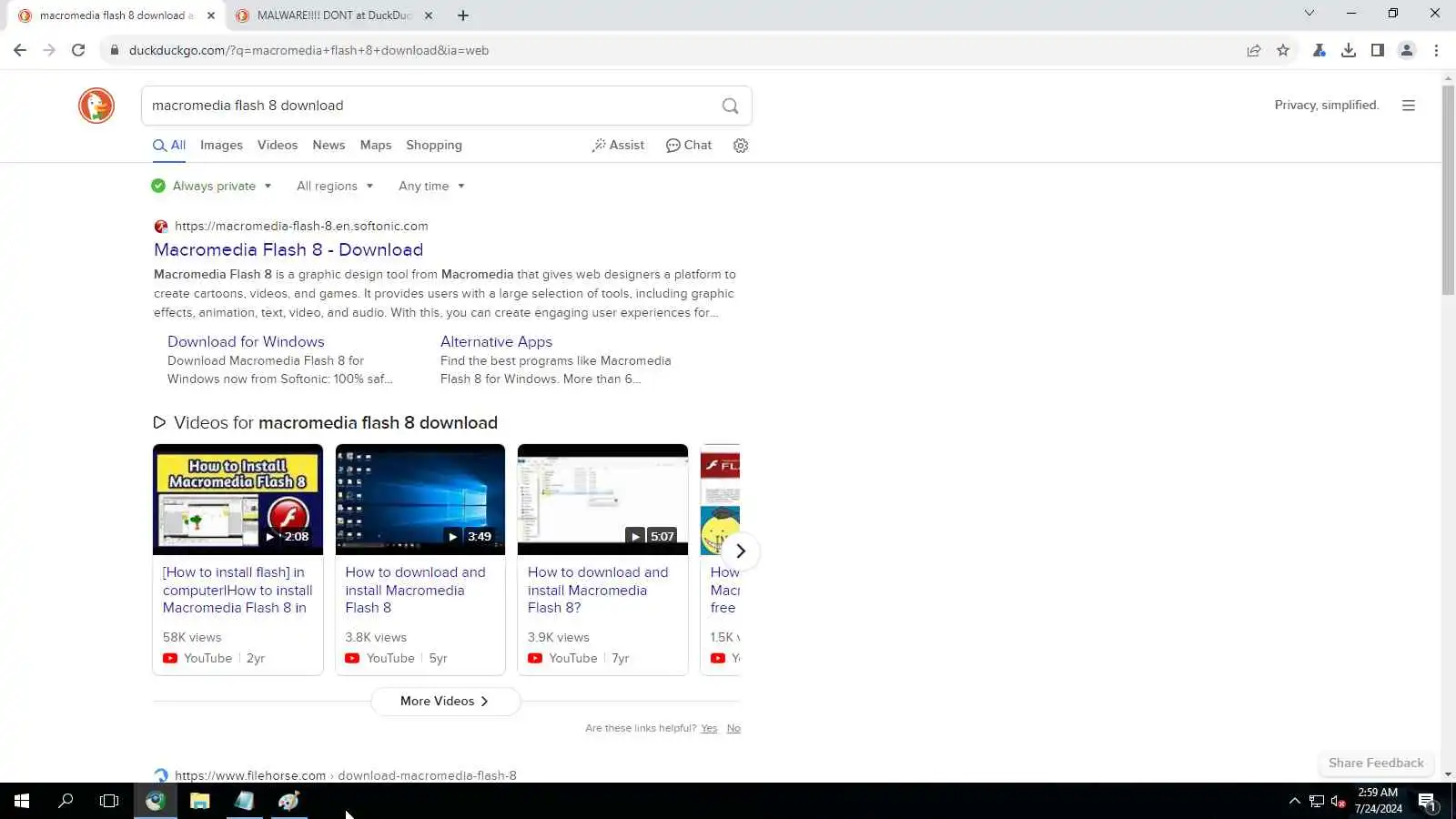Reload the page

coord(78,50)
